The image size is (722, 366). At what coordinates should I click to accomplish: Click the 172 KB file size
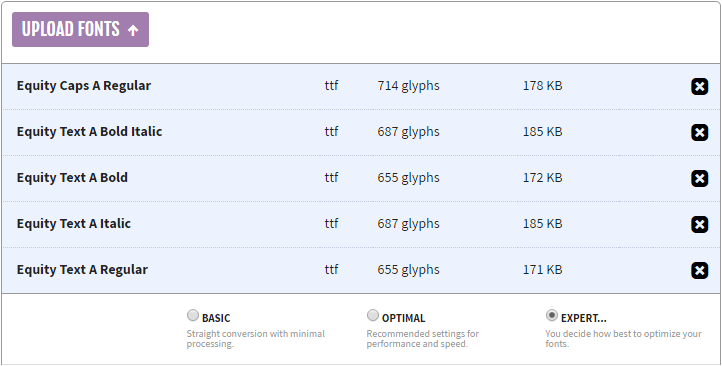pos(542,178)
